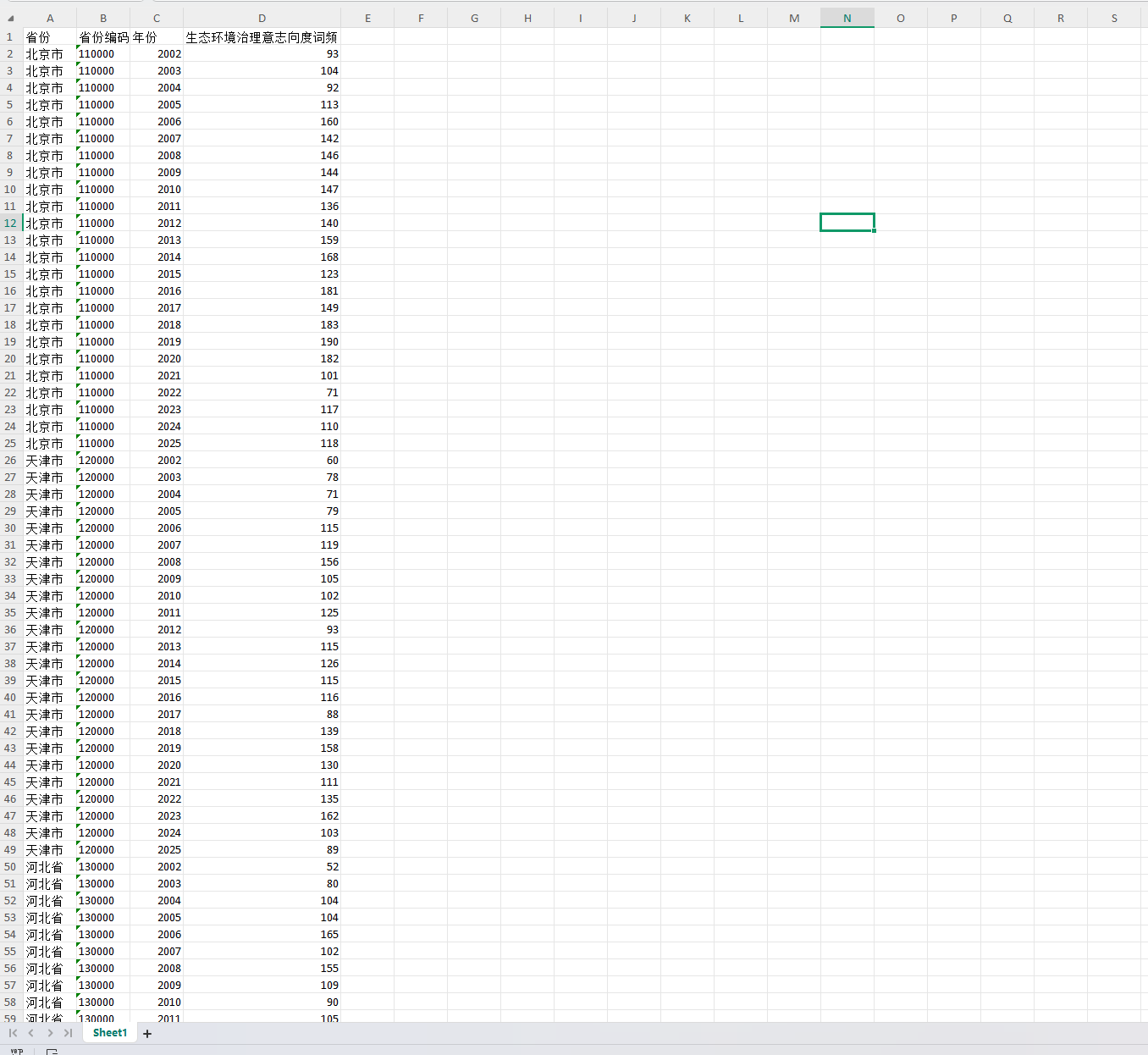Select column A header
Screen dimensions: 1148x1055
point(50,19)
